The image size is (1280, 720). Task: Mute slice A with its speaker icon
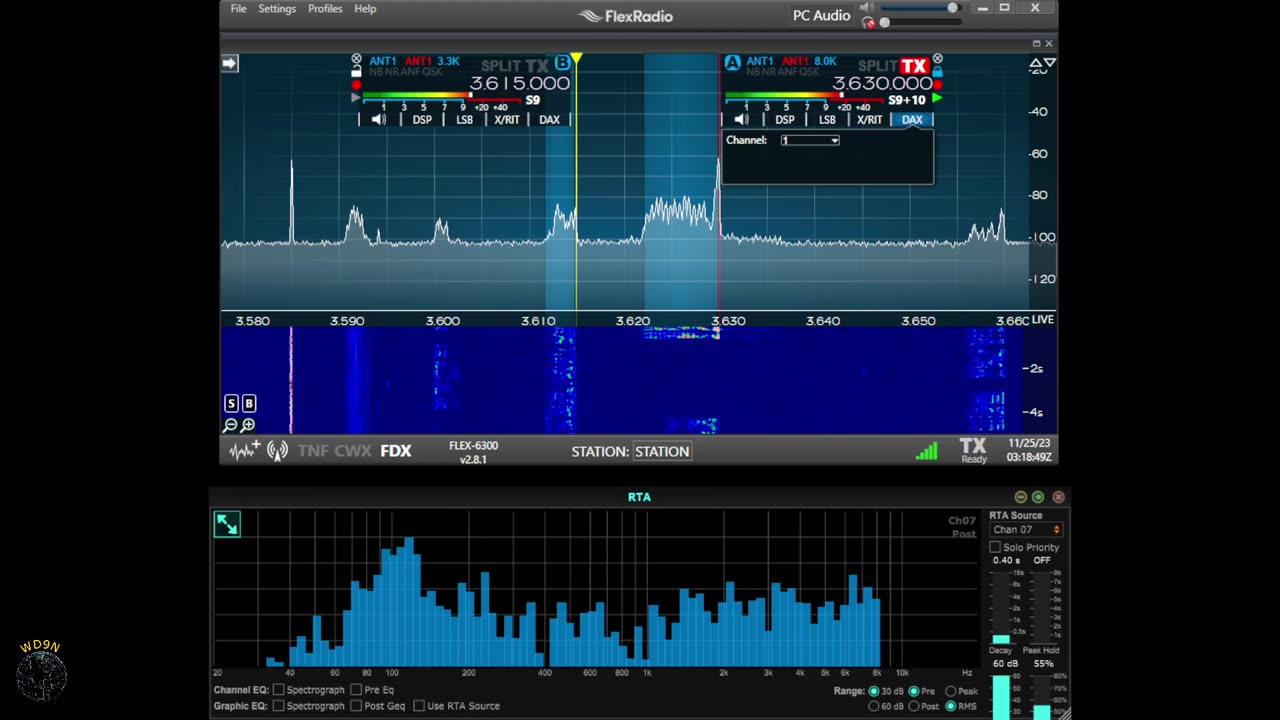coord(741,120)
